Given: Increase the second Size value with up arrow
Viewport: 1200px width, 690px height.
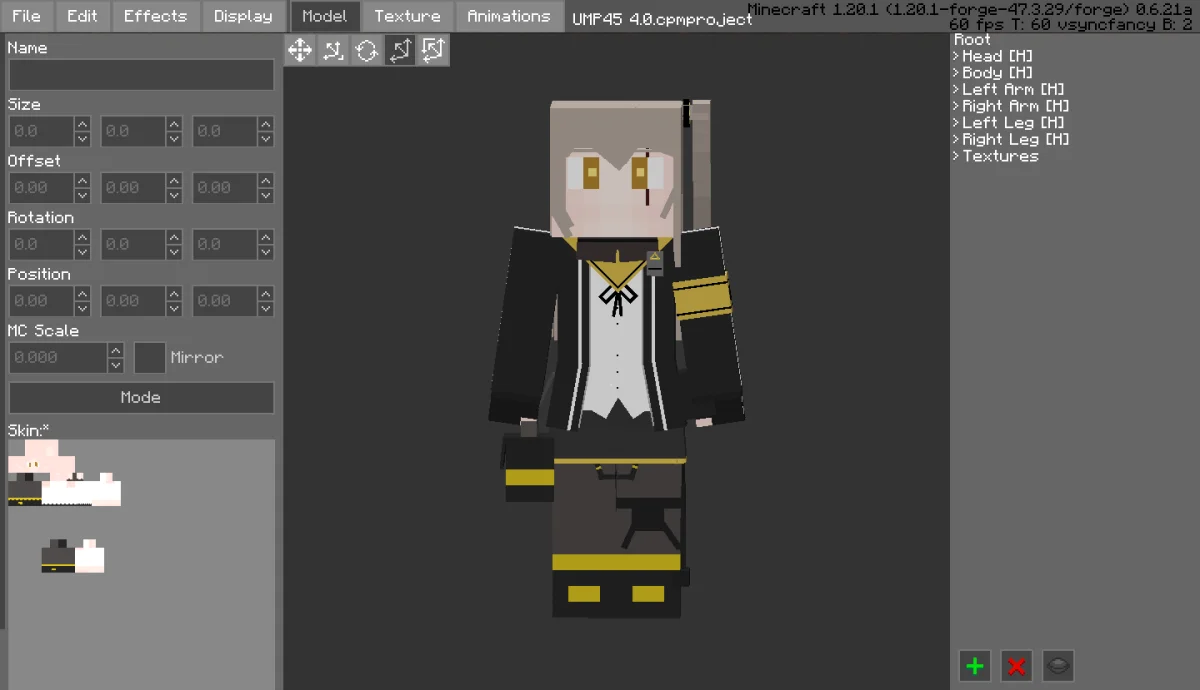Looking at the screenshot, I should point(174,124).
